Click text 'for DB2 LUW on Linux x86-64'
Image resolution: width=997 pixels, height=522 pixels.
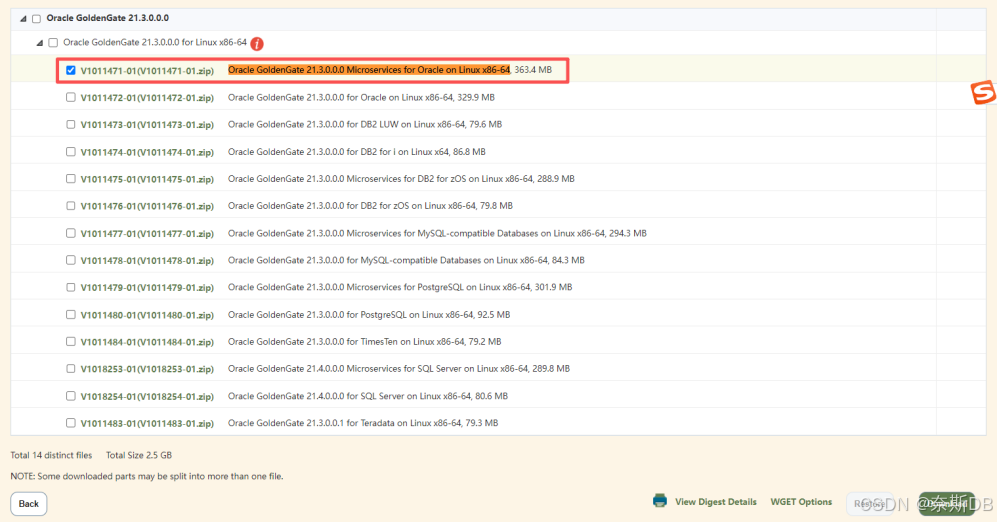coord(406,124)
